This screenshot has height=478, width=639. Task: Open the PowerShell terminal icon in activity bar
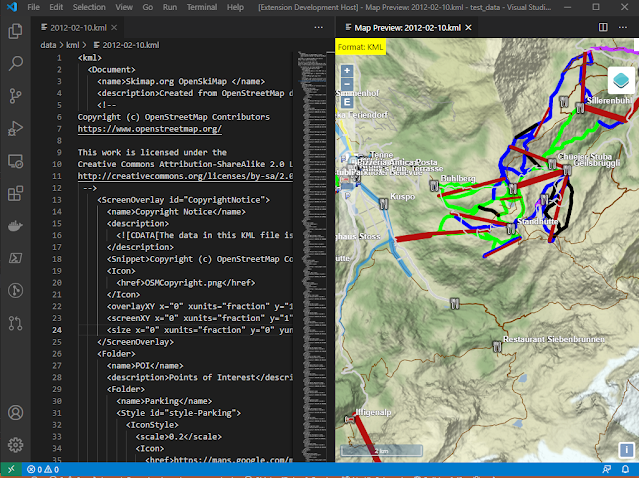point(15,258)
